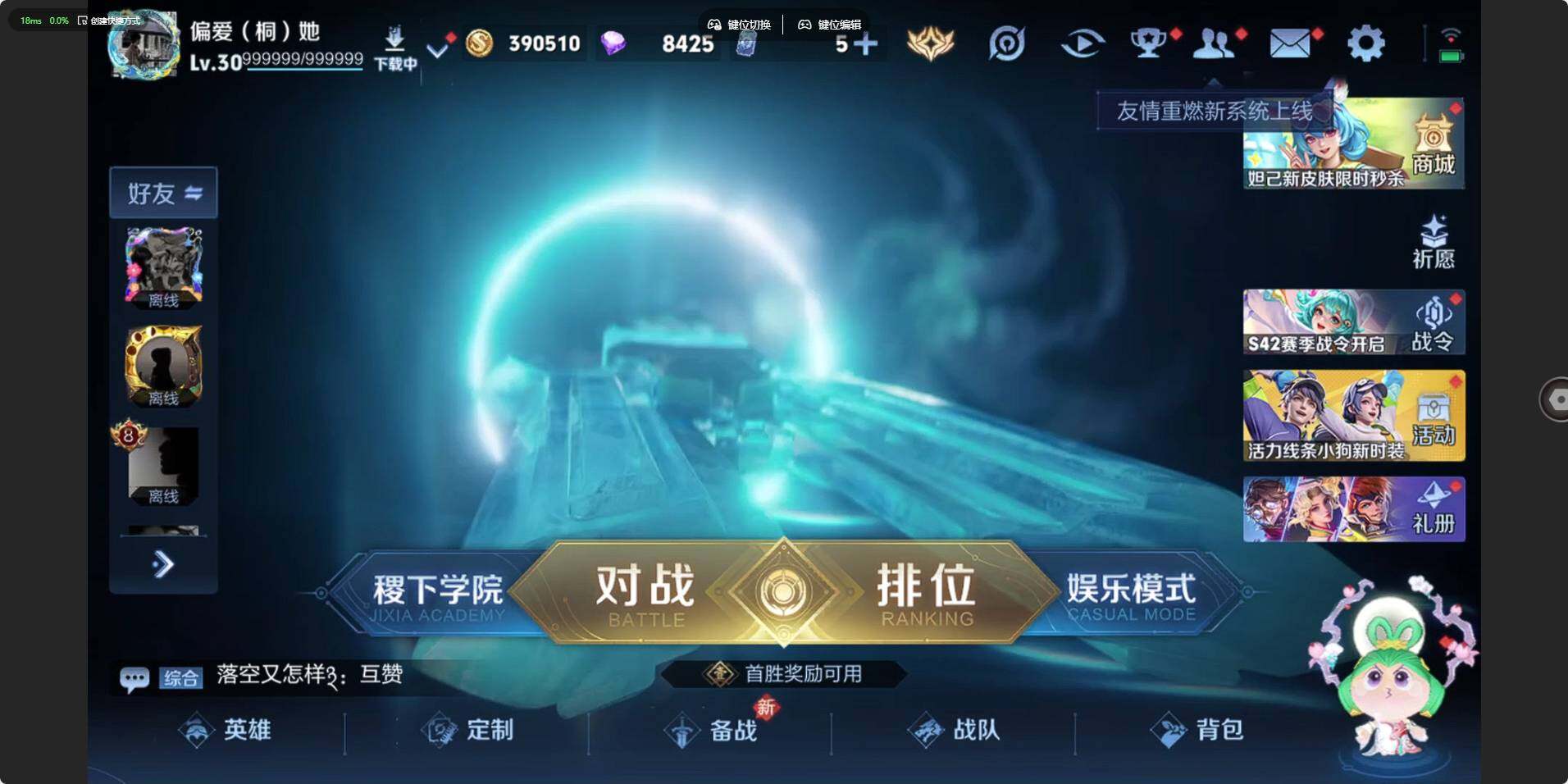
Task: Open settings gear icon
Action: point(1365,43)
